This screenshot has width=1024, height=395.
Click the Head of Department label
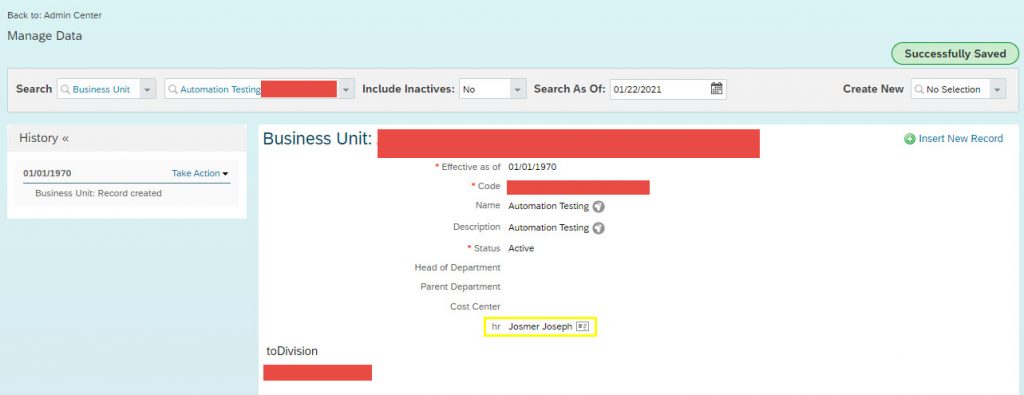457,267
